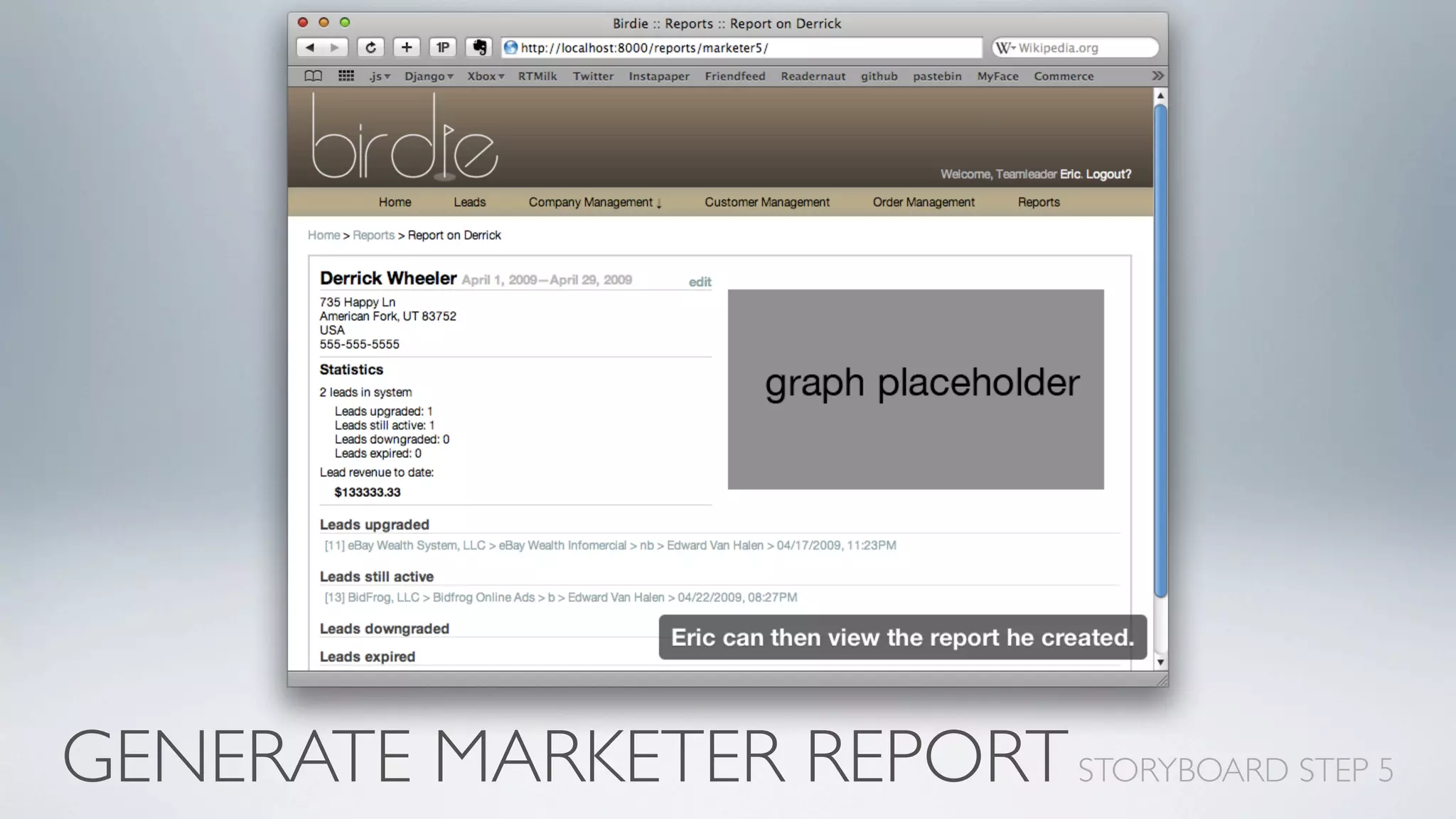
Task: Open Customer Management in the nav bar
Action: [x=767, y=203]
